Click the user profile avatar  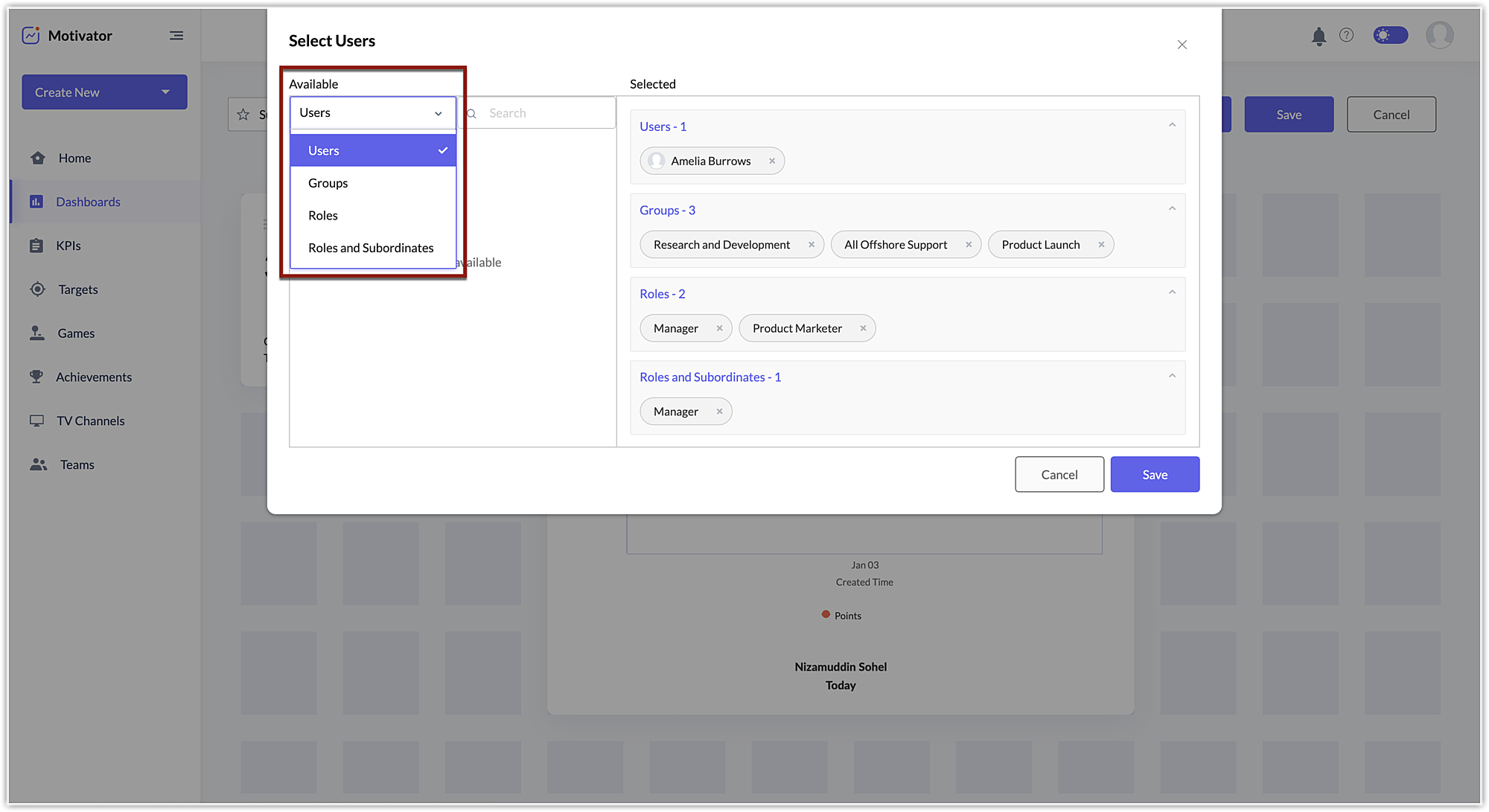[1439, 35]
